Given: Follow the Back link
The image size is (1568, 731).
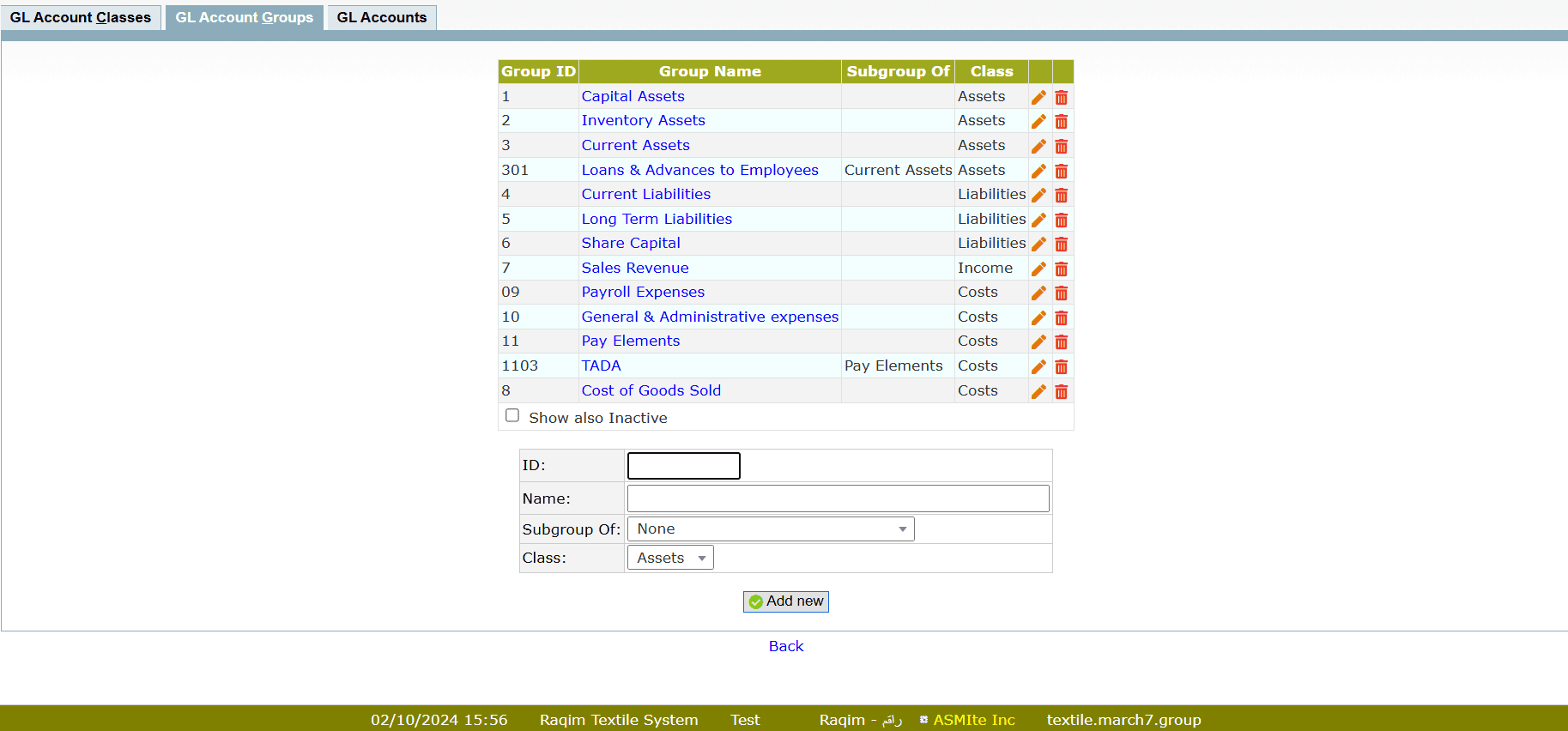Looking at the screenshot, I should [x=785, y=646].
